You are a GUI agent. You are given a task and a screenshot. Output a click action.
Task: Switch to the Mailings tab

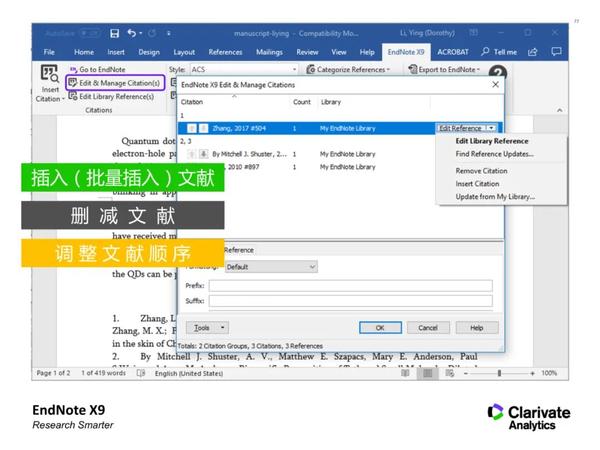pos(269,52)
